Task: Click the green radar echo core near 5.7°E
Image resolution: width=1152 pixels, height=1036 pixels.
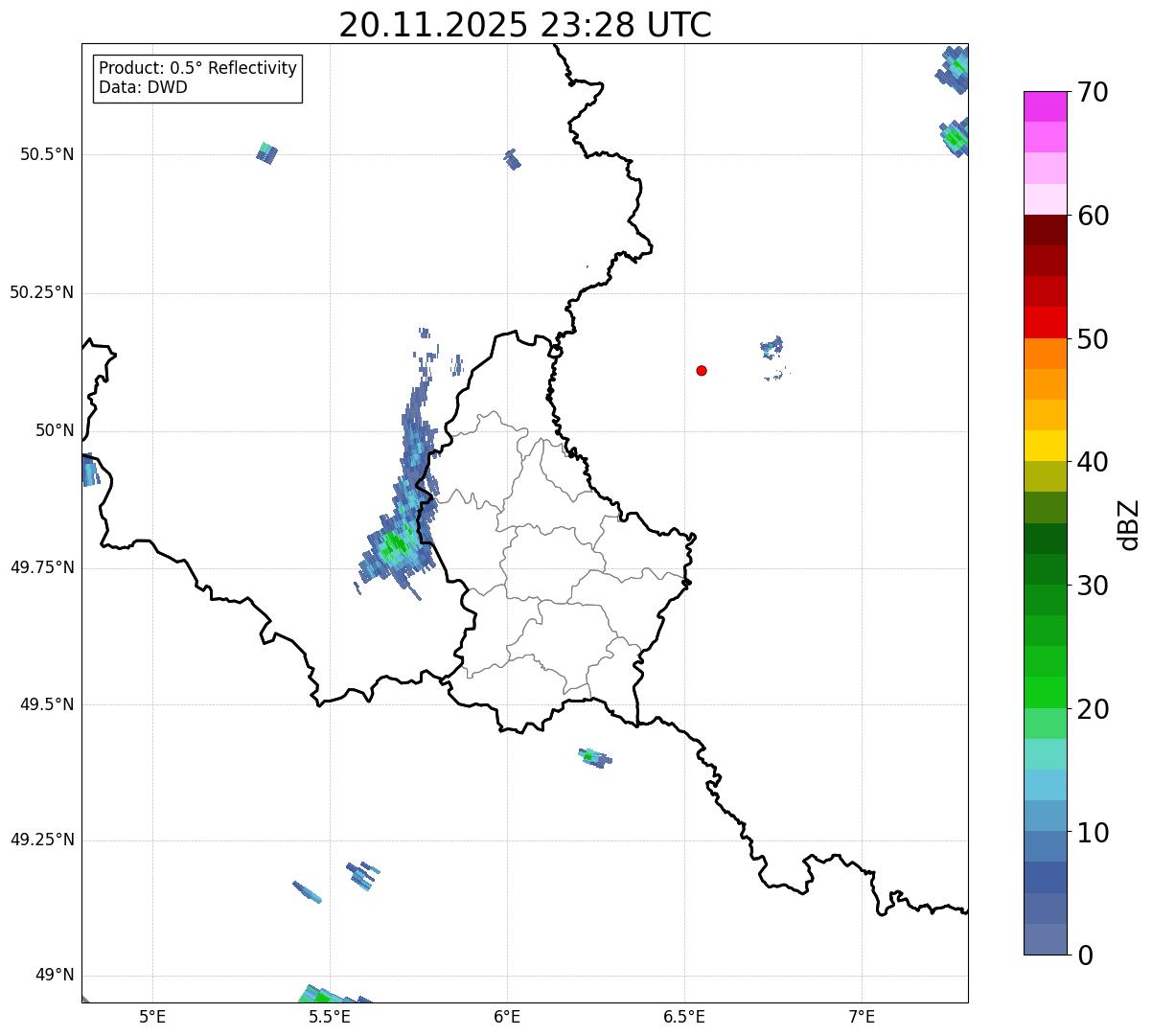Action: [394, 544]
